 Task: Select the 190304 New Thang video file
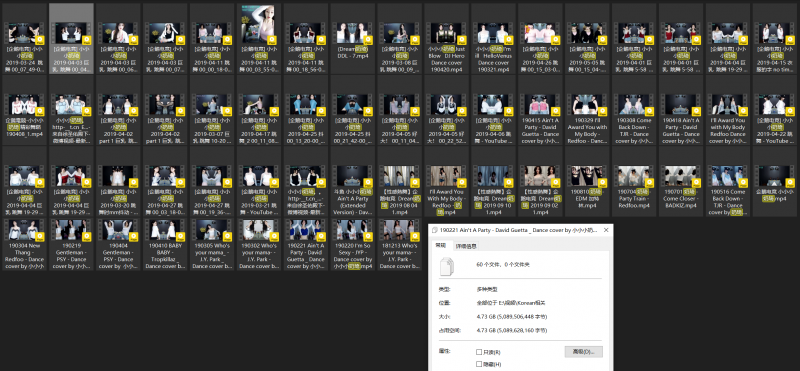click(24, 244)
